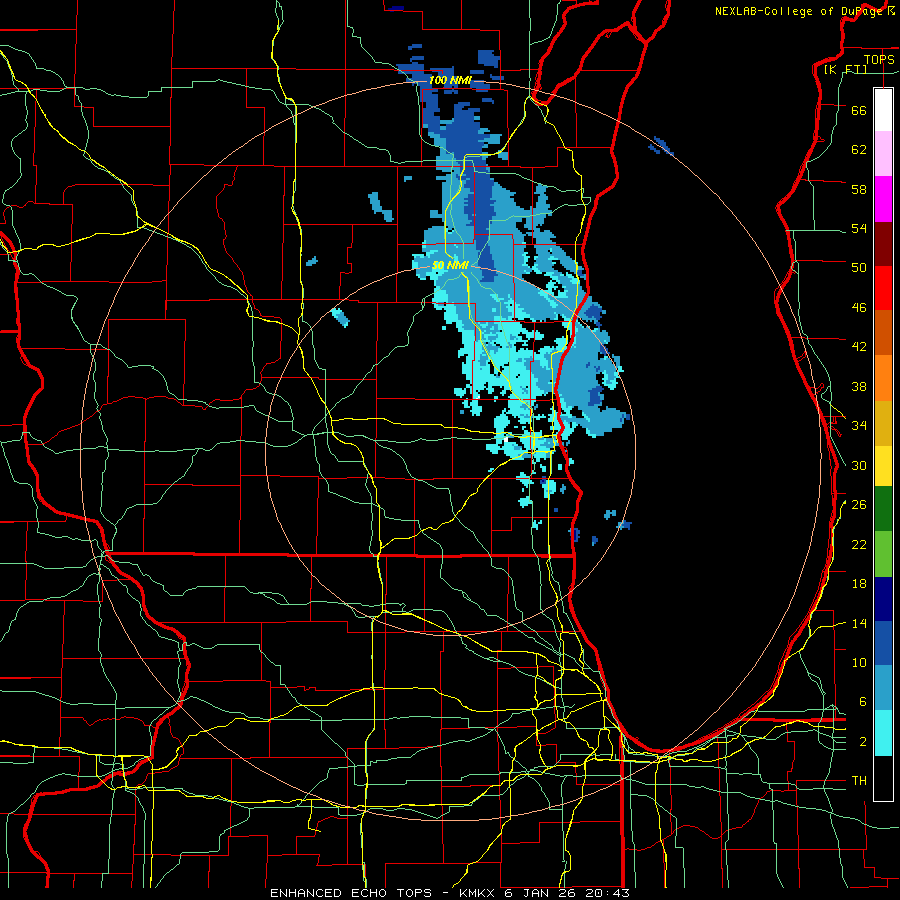Click the 30 legend value
900x900 pixels.
tap(859, 465)
